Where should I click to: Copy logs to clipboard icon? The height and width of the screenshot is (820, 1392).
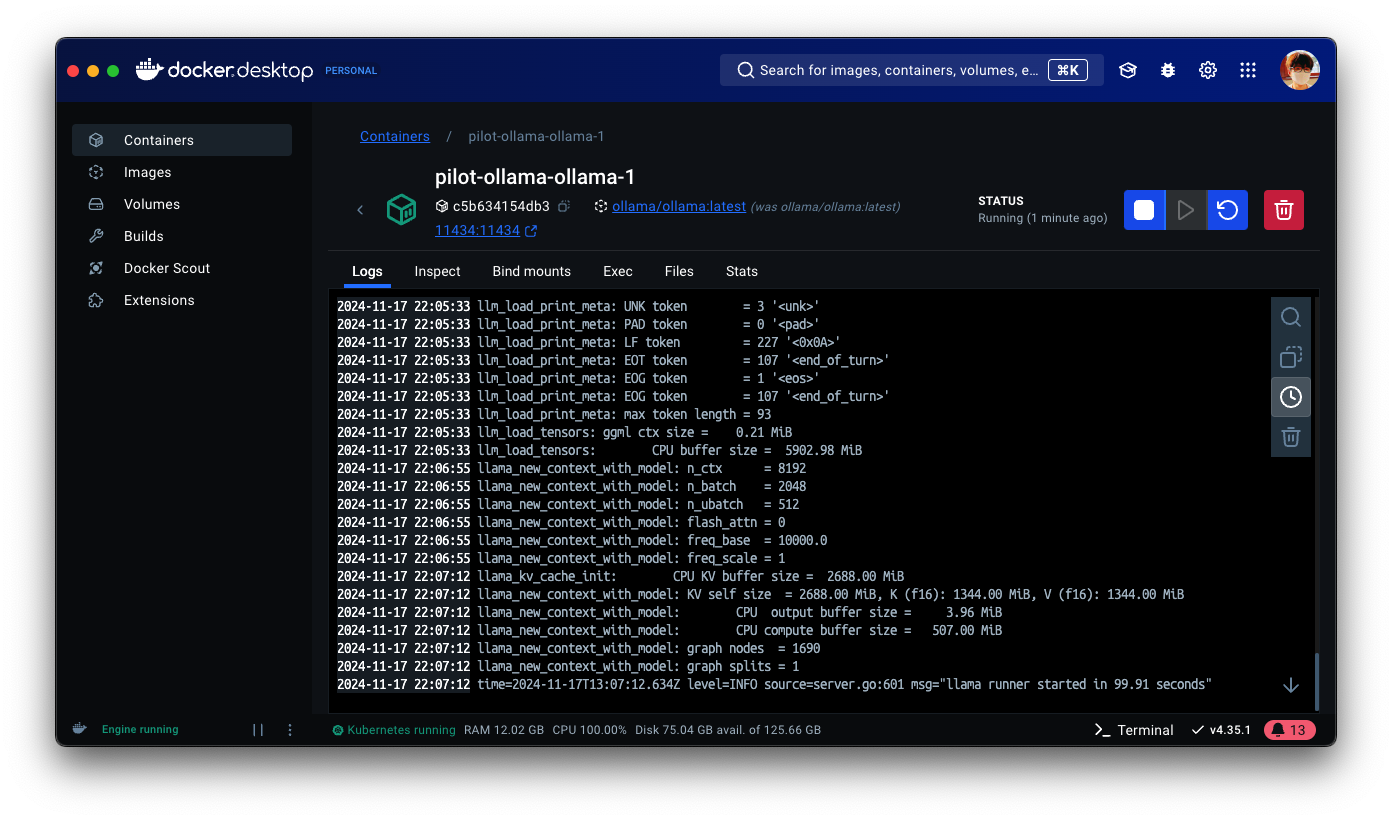1291,357
